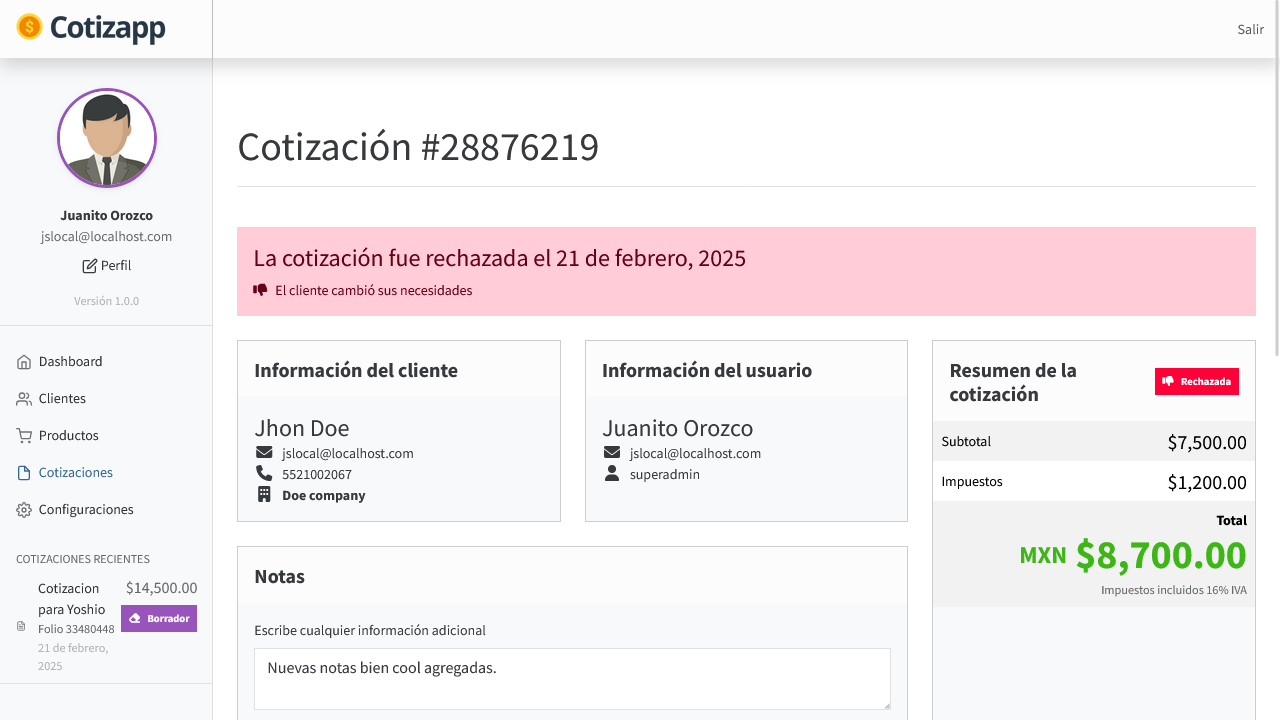Click the Configuraciones gear icon
This screenshot has width=1280, height=720.
click(24, 510)
